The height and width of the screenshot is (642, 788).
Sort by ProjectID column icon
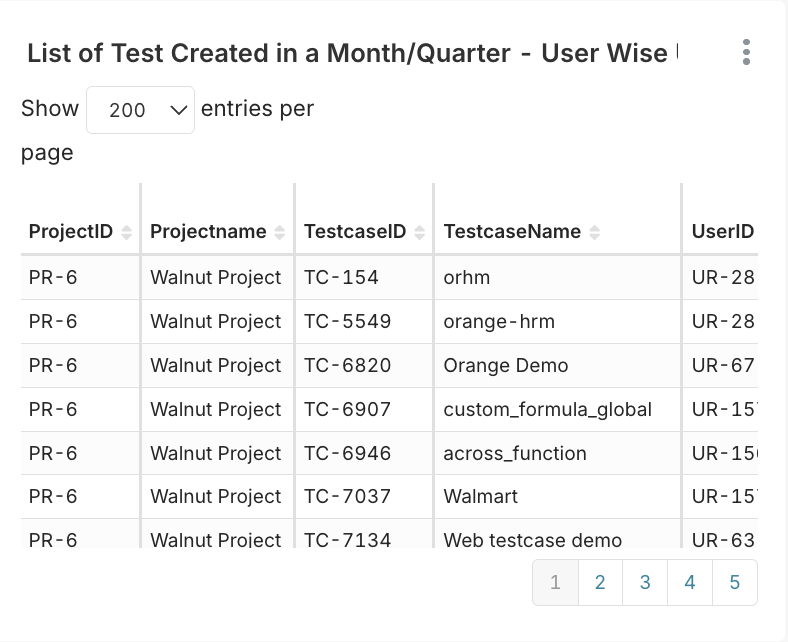(126, 232)
